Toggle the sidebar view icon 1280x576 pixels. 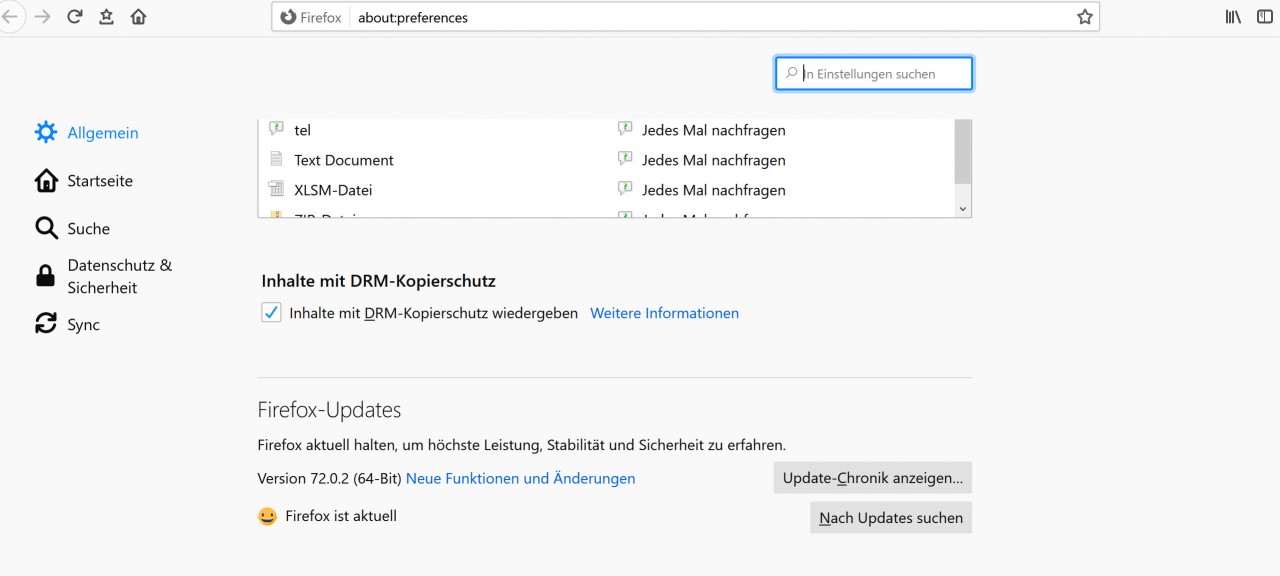click(1265, 17)
